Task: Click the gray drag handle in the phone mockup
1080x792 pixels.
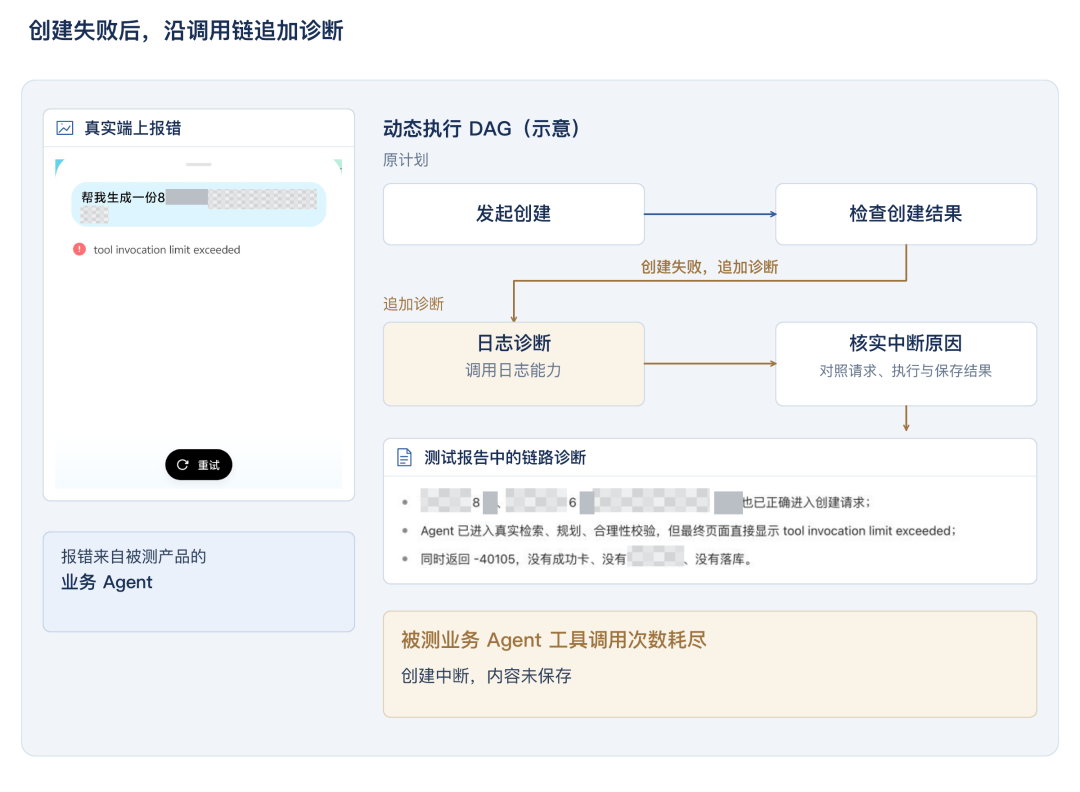Action: point(198,165)
